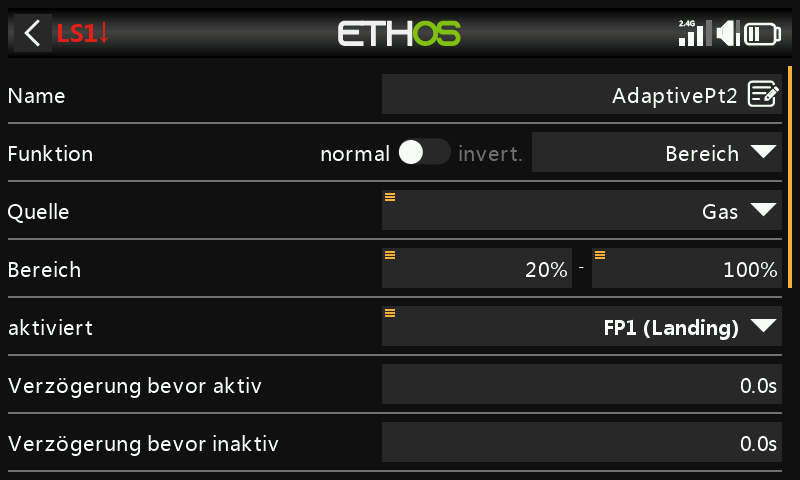800x480 pixels.
Task: Click the orange vertical scrollbar
Action: [x=790, y=177]
